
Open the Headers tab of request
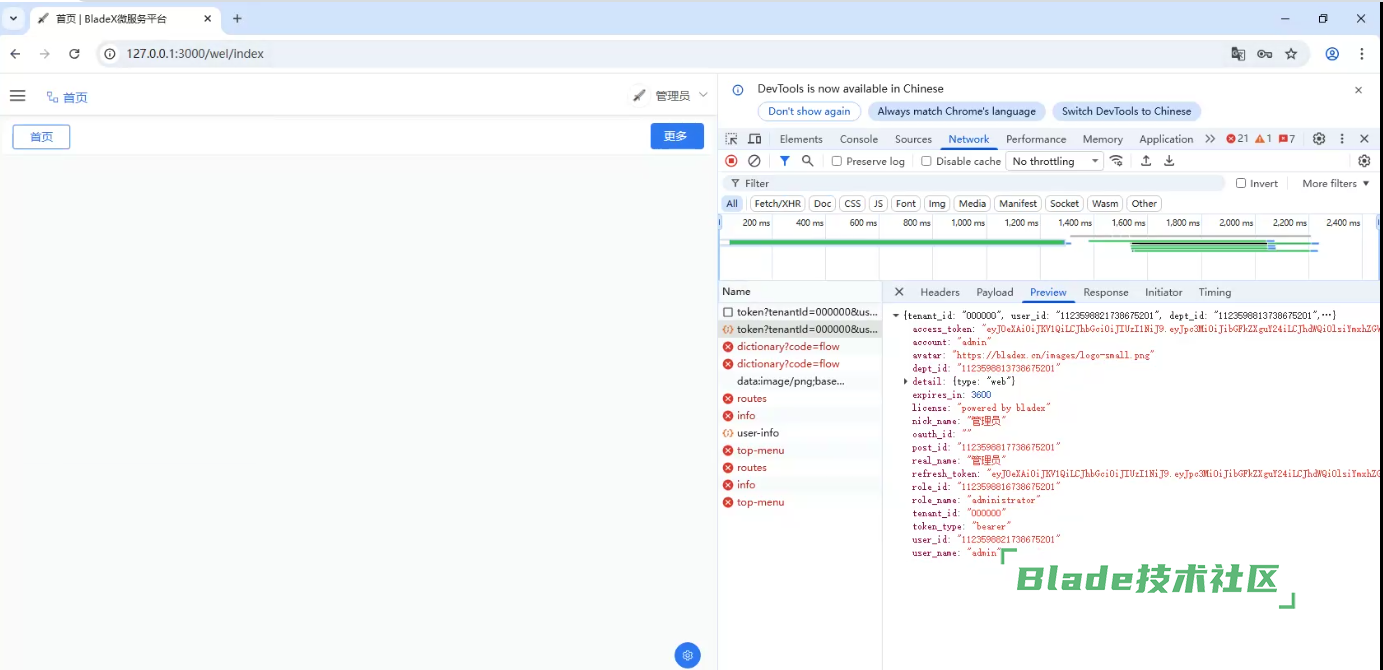point(939,292)
